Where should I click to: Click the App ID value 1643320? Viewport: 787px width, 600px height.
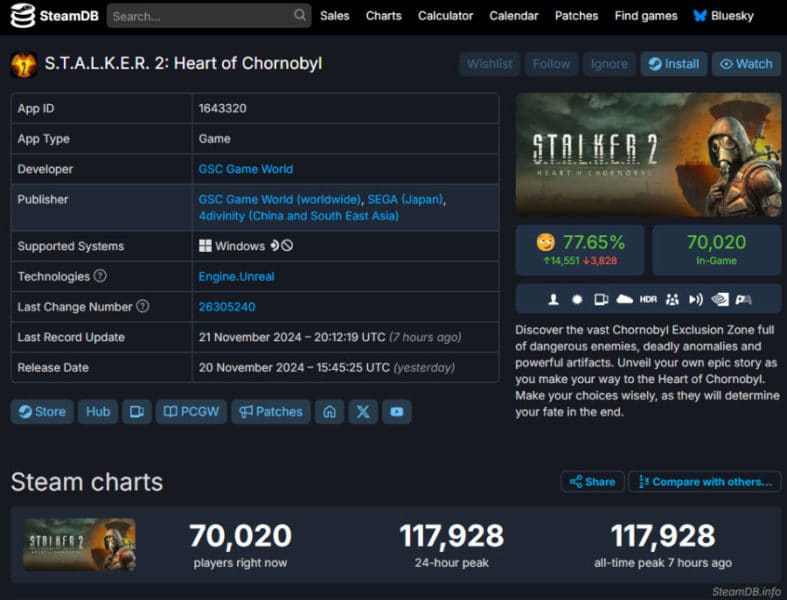(x=222, y=108)
